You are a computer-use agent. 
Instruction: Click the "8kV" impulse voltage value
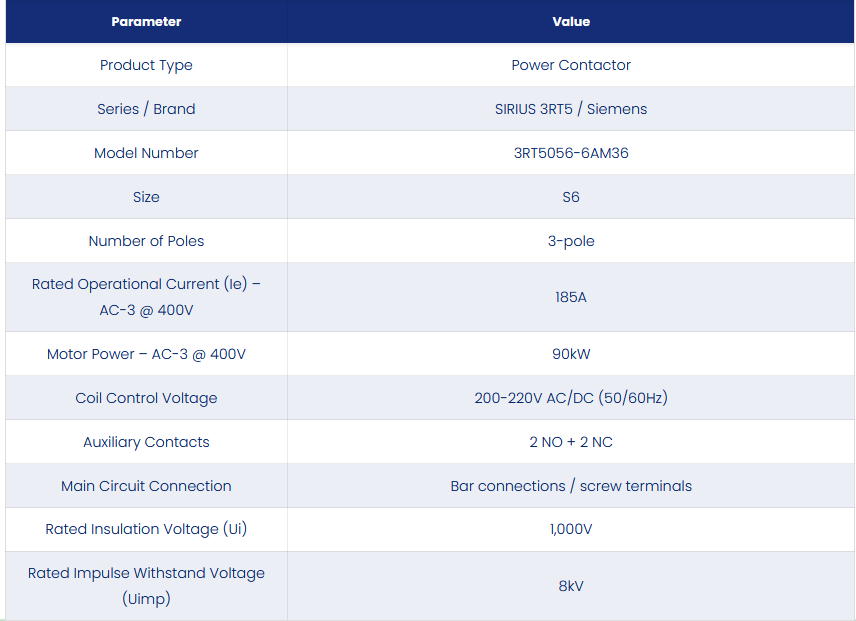[571, 586]
